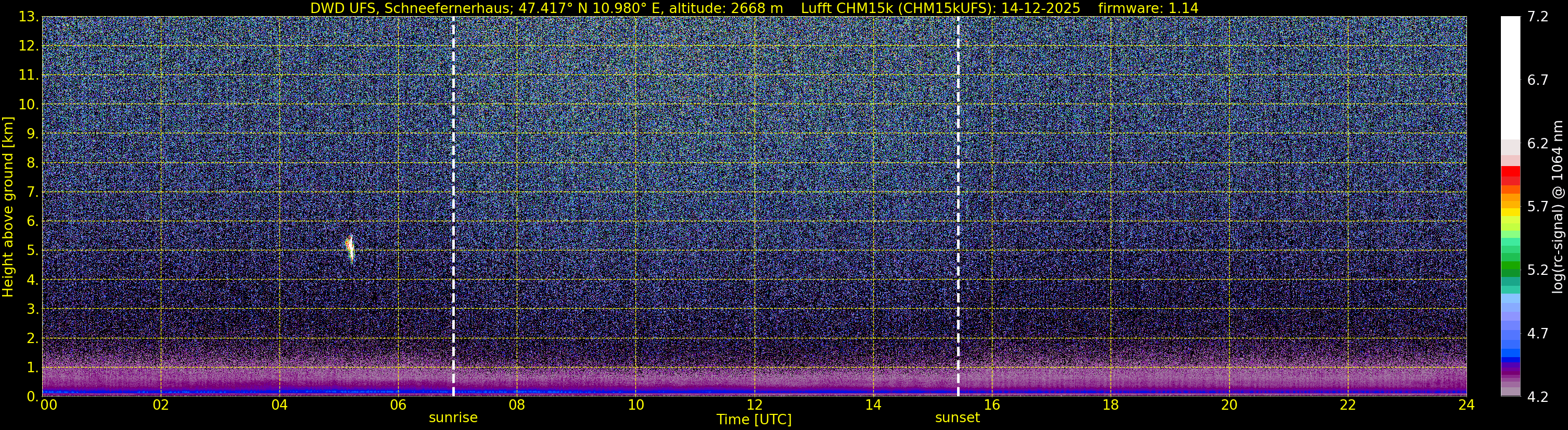Click the colorbar value '6.7'
The image size is (1568, 430).
point(1538,80)
